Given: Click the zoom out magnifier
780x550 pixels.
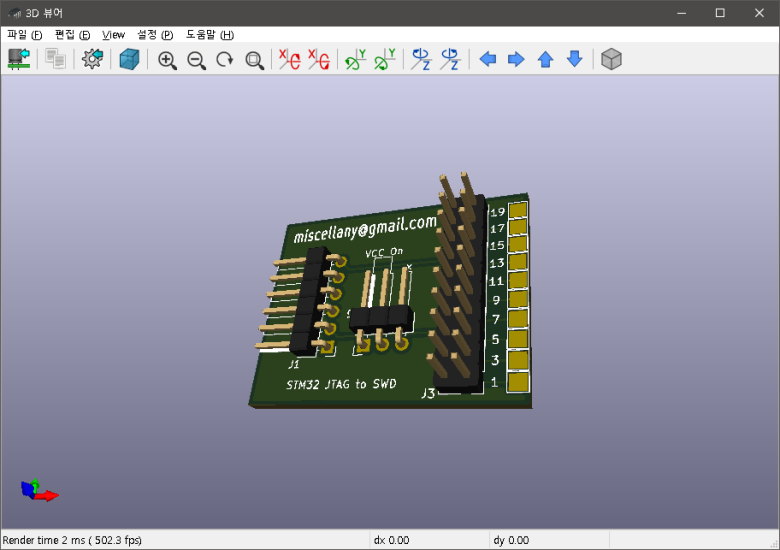Looking at the screenshot, I should point(196,60).
